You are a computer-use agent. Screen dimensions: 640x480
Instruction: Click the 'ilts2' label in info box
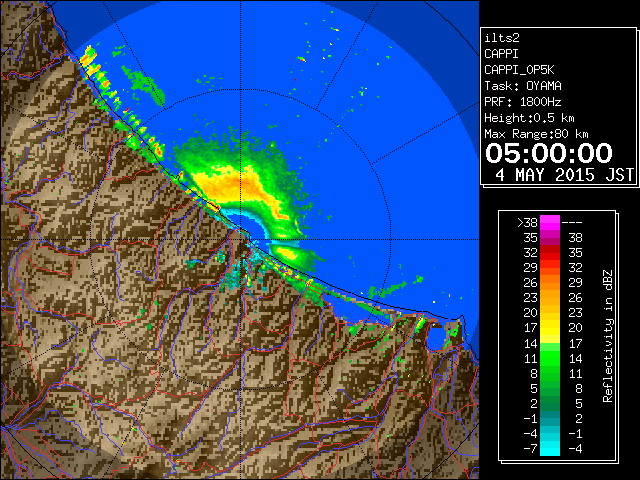coord(502,38)
